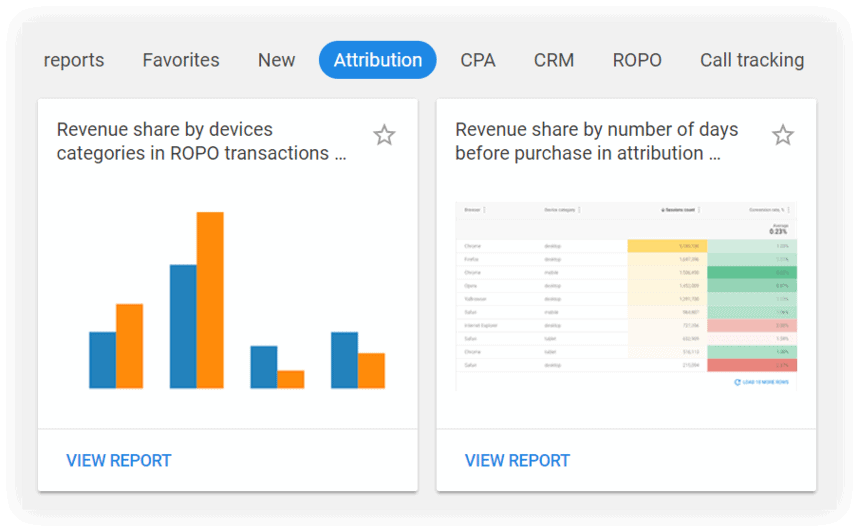Select the Attribution tab
This screenshot has height=532, width=859.
[x=377, y=60]
